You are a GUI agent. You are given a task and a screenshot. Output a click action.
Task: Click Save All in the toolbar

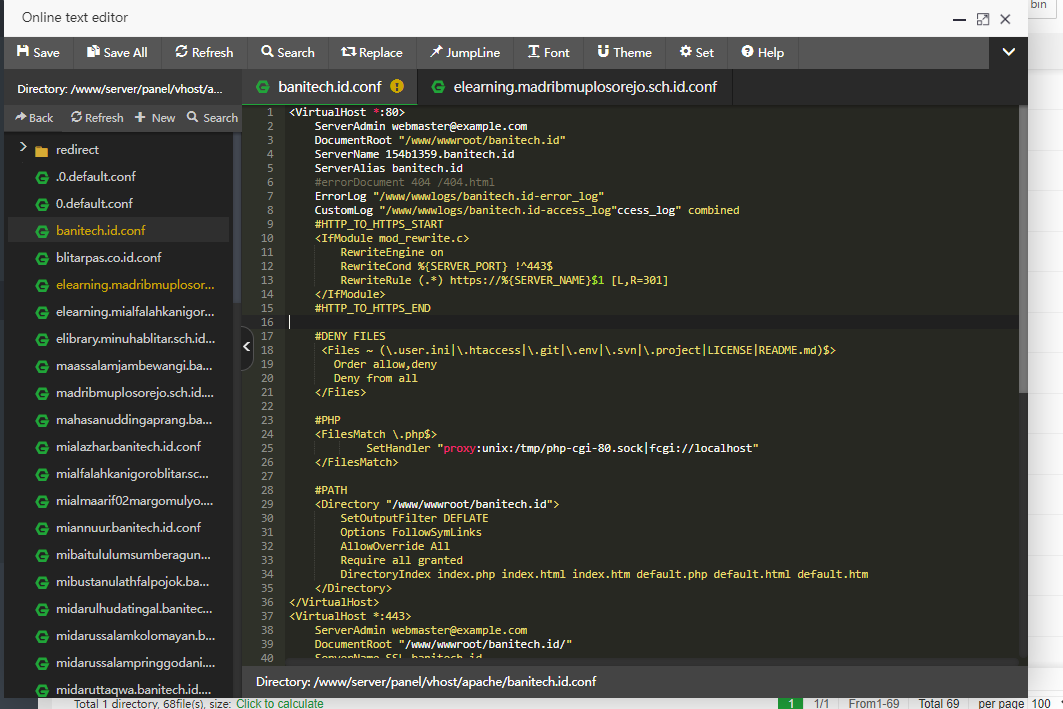click(x=117, y=53)
